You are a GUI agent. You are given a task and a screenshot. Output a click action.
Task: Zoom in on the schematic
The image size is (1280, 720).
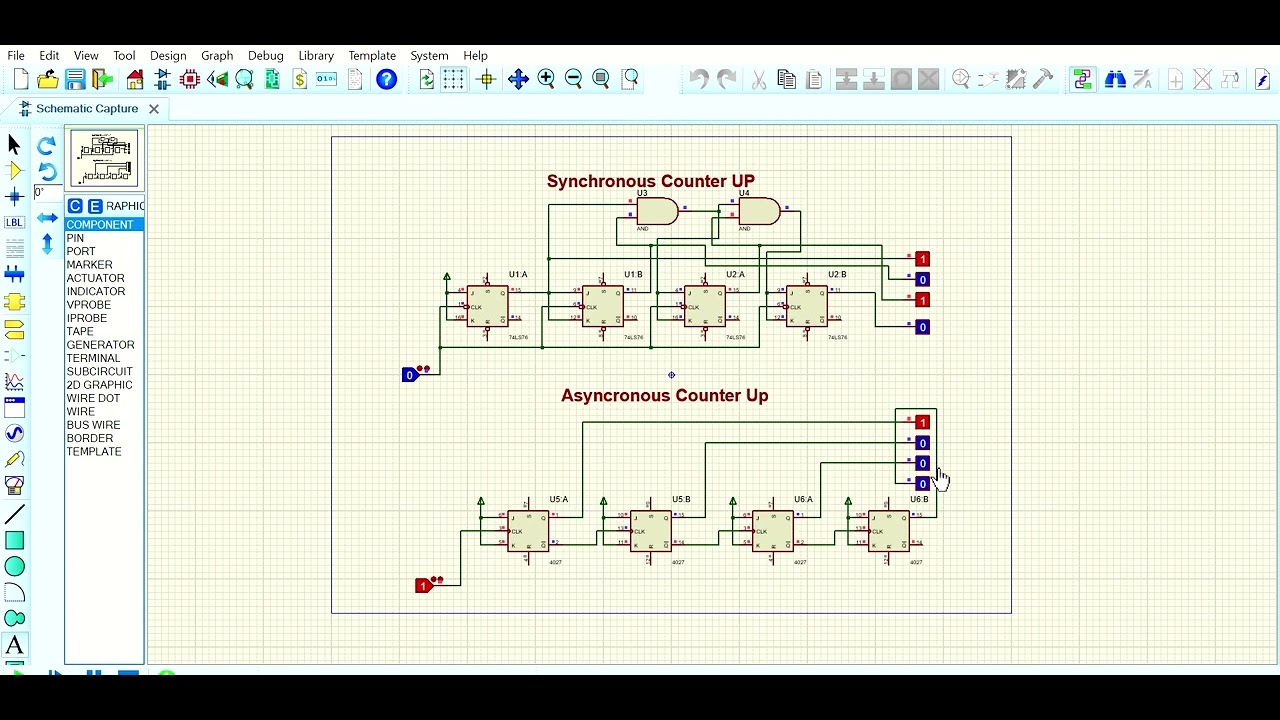tap(546, 80)
